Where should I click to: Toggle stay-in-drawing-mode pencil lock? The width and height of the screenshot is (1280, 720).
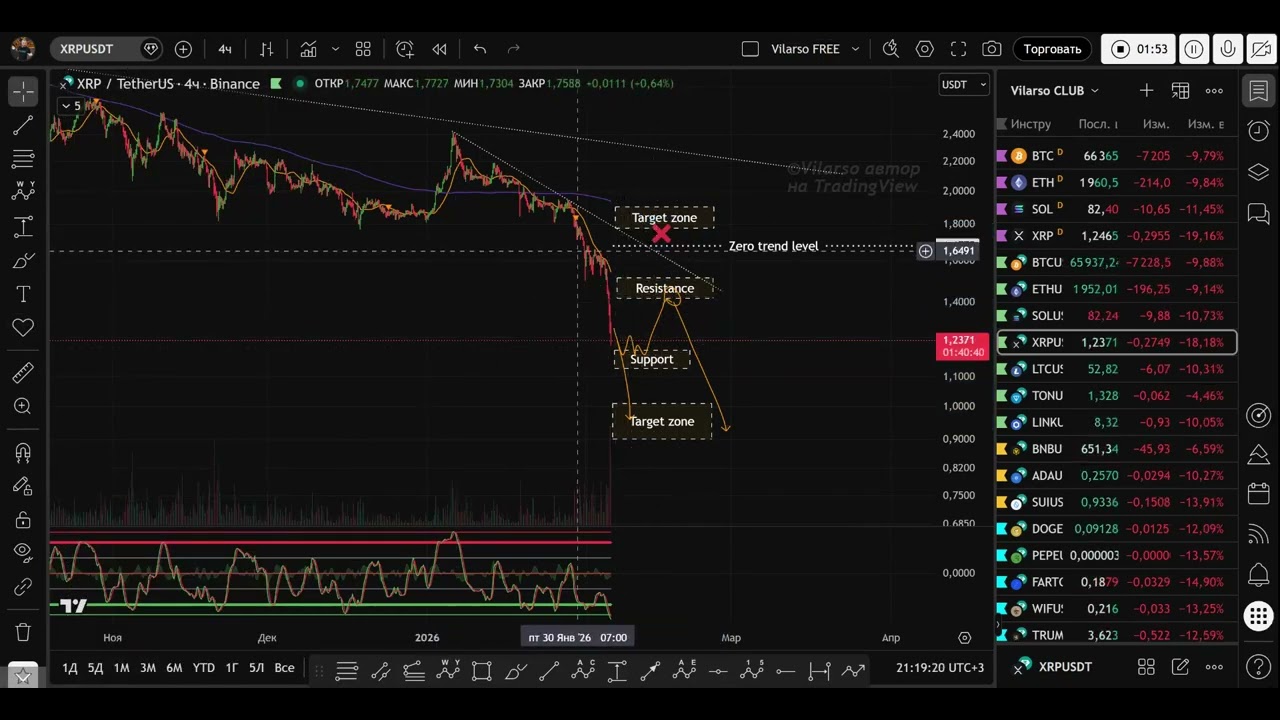[x=23, y=486]
